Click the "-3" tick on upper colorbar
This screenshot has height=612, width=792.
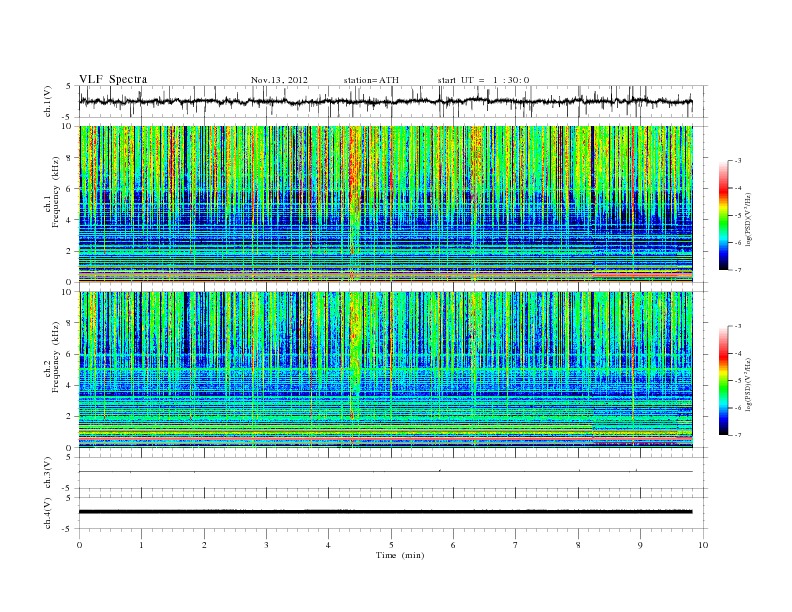(738, 161)
